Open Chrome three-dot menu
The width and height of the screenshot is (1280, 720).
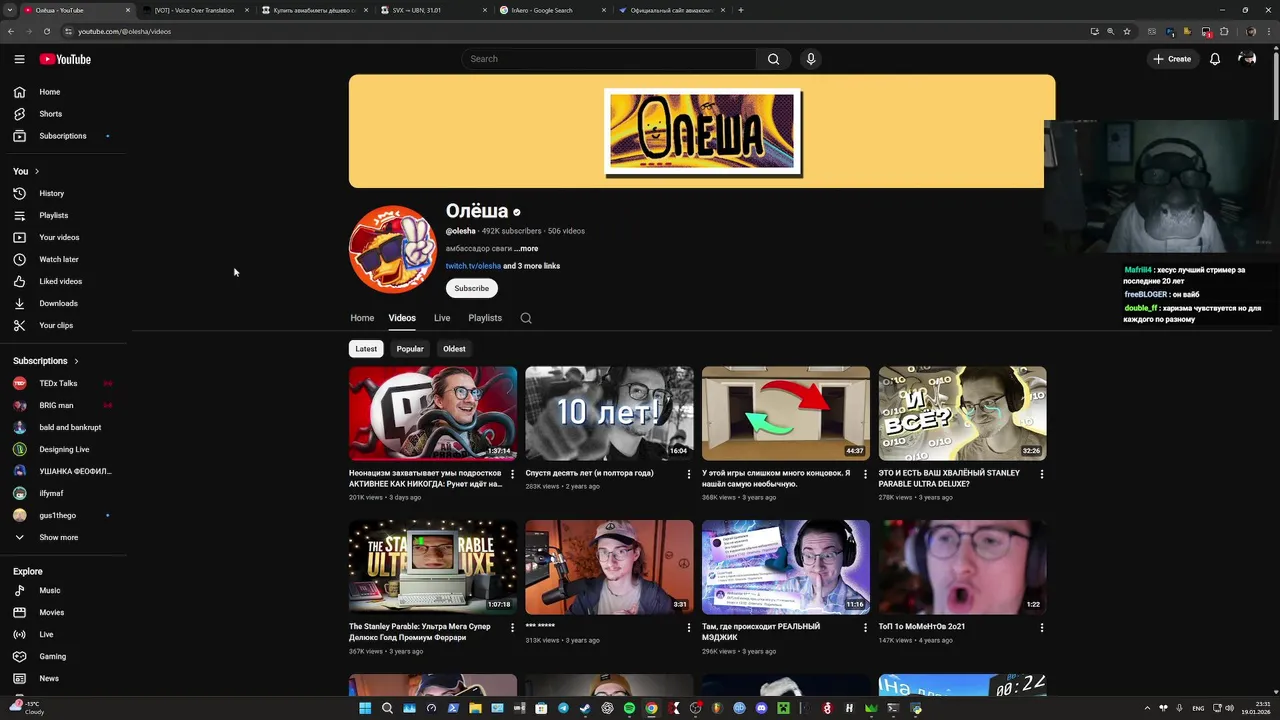[1267, 31]
